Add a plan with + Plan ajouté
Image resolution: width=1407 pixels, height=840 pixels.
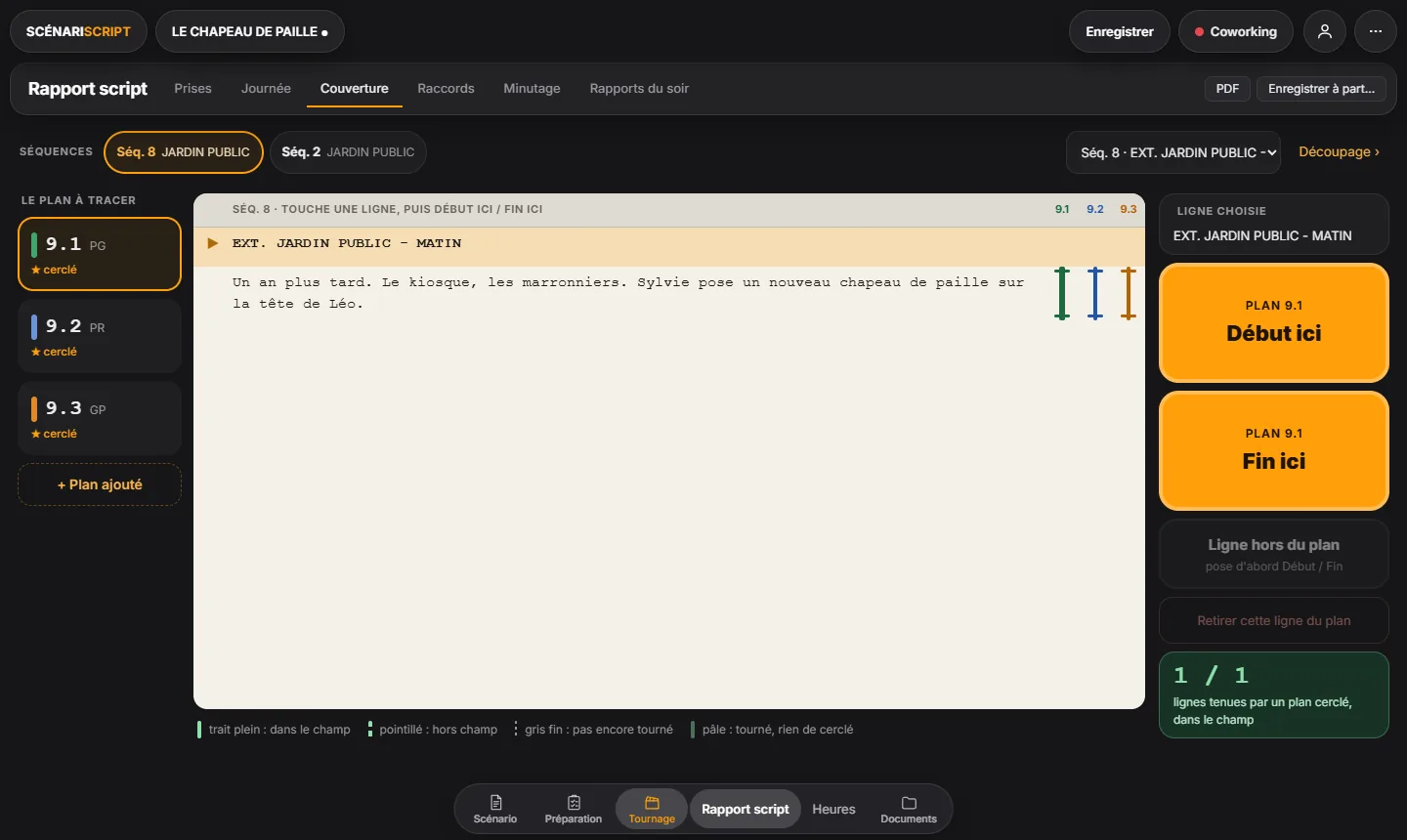coord(100,484)
